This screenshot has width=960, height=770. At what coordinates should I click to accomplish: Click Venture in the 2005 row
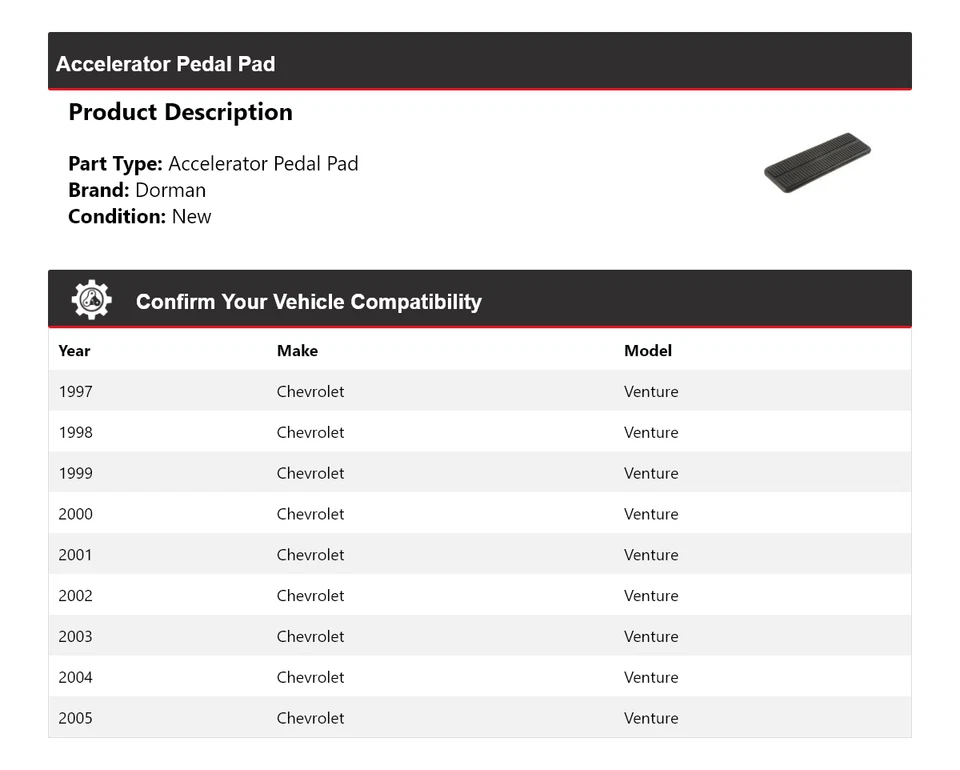pyautogui.click(x=651, y=719)
